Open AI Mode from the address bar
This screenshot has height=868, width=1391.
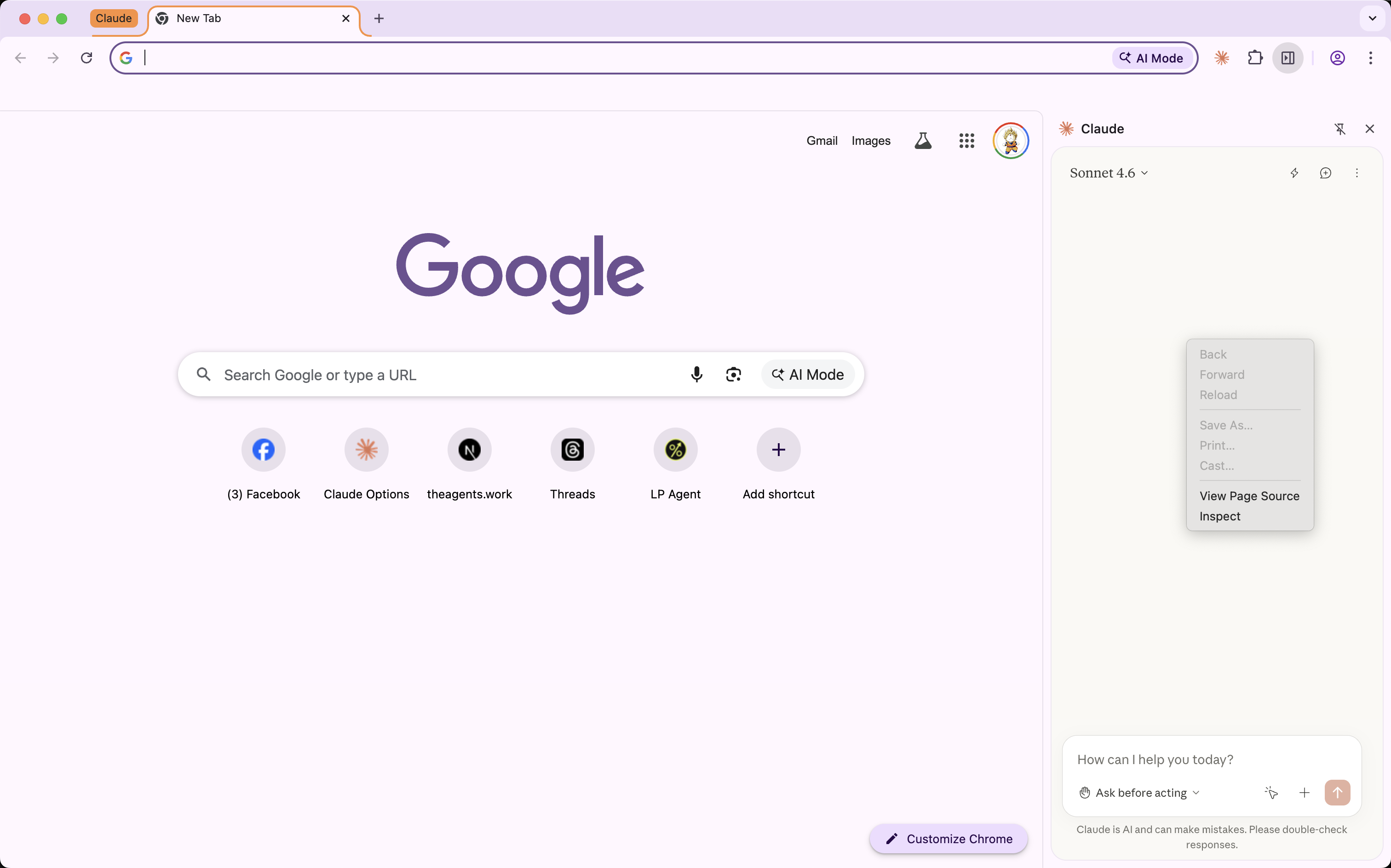click(1151, 58)
